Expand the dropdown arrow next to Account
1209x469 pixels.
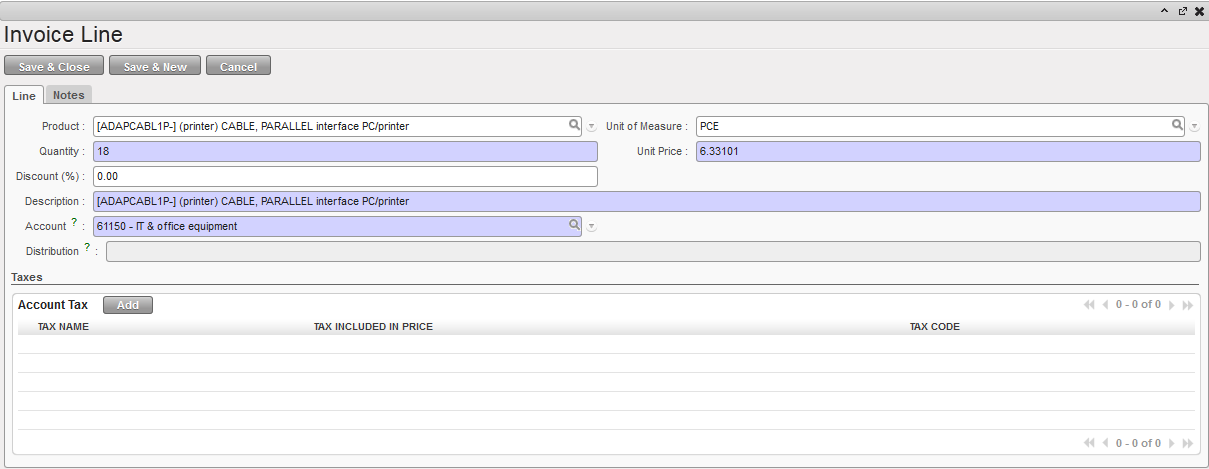(x=591, y=227)
